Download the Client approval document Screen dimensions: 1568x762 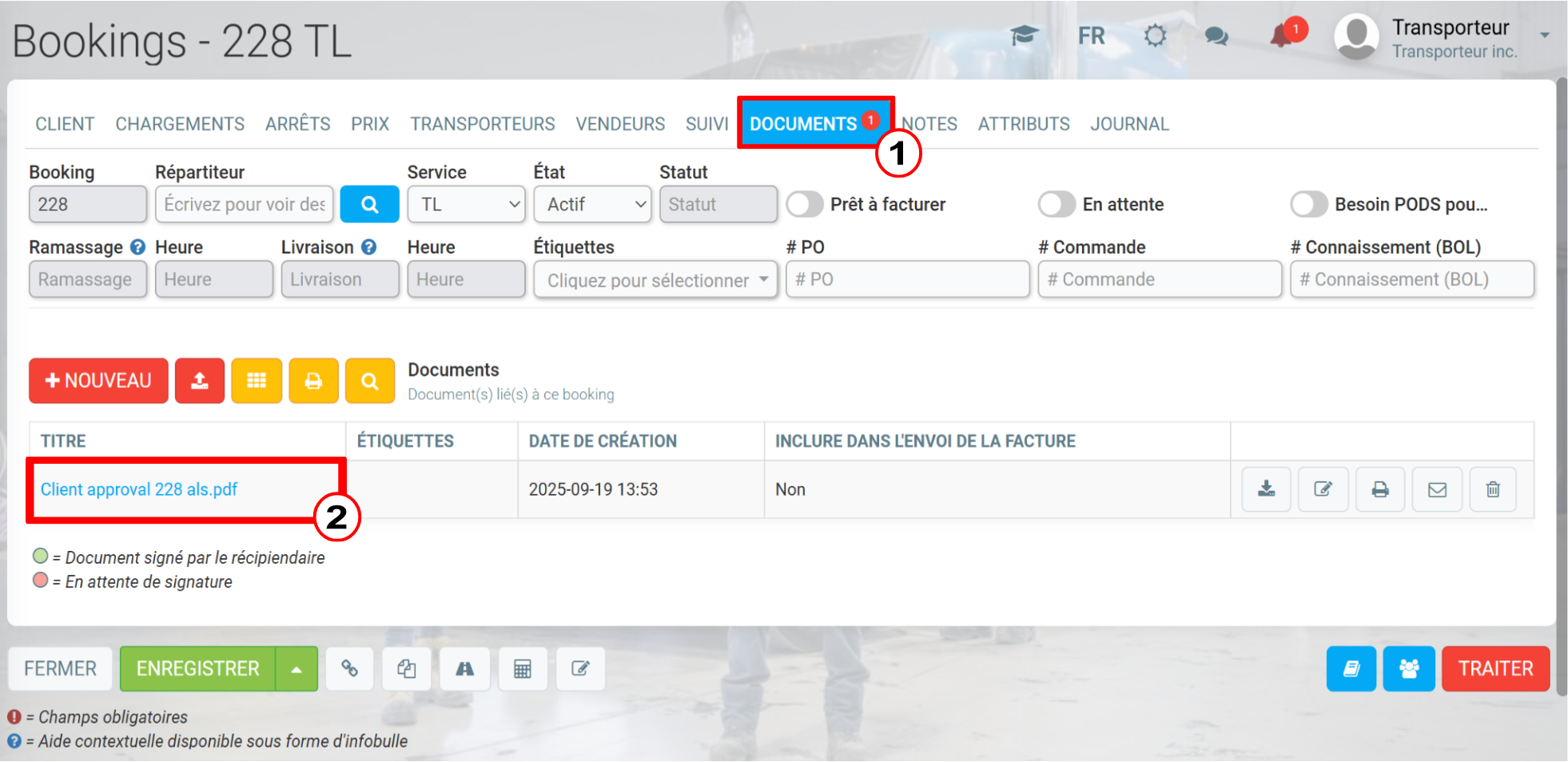(1266, 489)
